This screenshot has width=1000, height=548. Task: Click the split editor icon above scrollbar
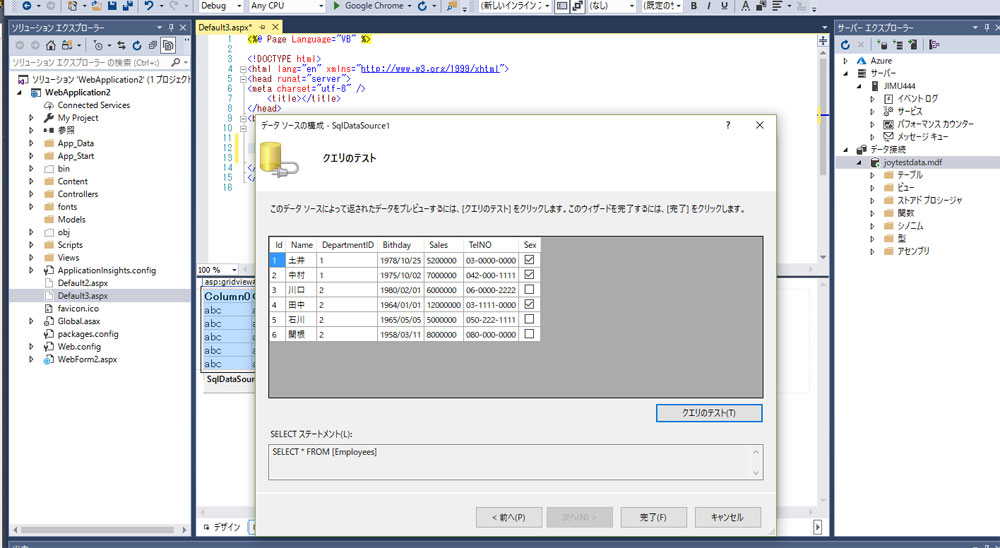click(823, 41)
